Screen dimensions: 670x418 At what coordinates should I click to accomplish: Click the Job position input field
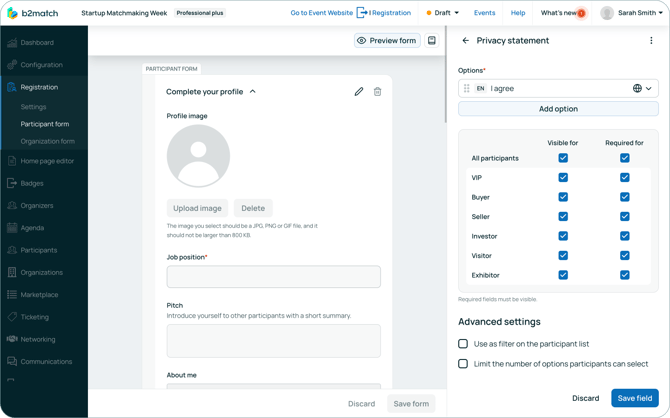273,277
